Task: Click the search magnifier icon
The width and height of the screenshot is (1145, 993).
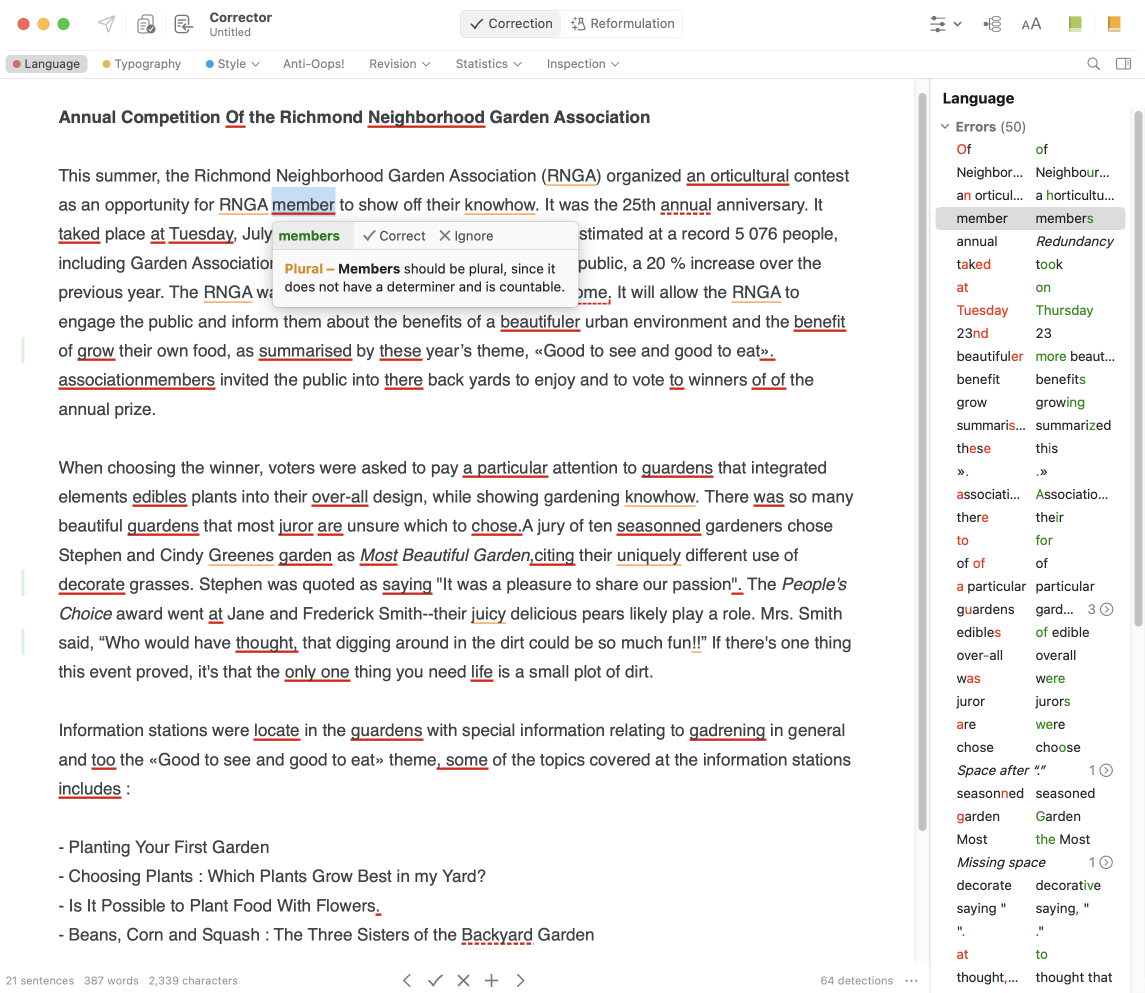Action: 1094,64
